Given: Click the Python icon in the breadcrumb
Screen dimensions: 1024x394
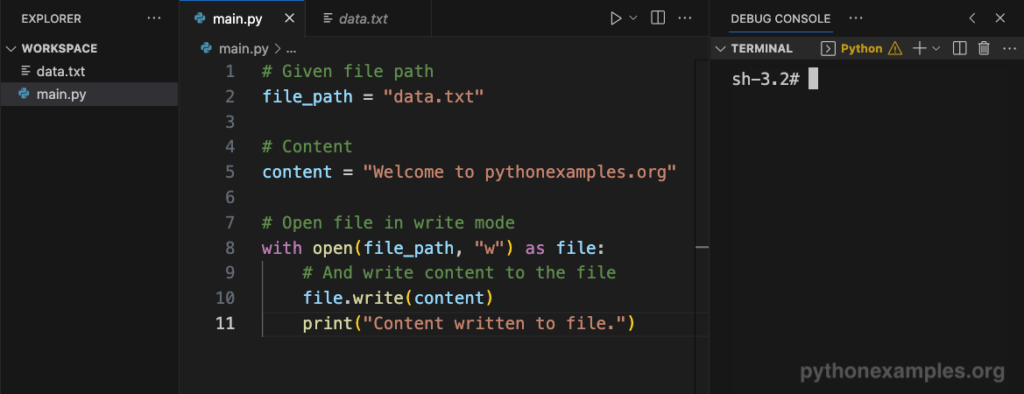Looking at the screenshot, I should [207, 48].
